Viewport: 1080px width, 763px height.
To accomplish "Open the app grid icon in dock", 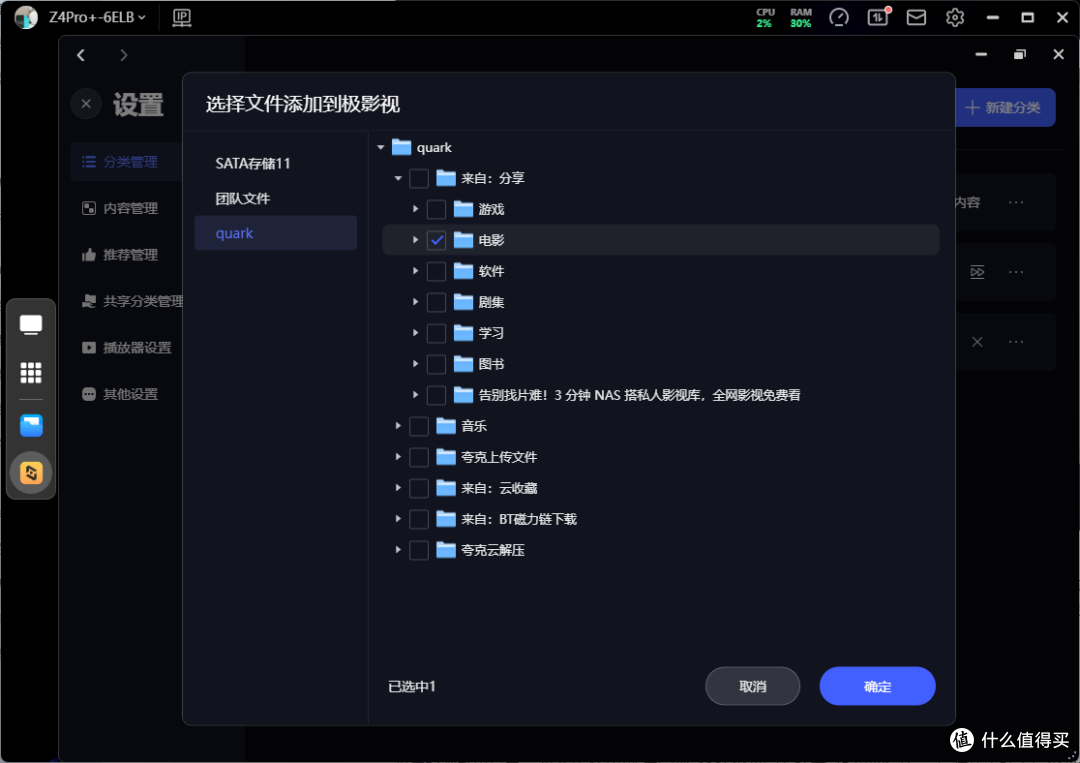I will tap(31, 373).
